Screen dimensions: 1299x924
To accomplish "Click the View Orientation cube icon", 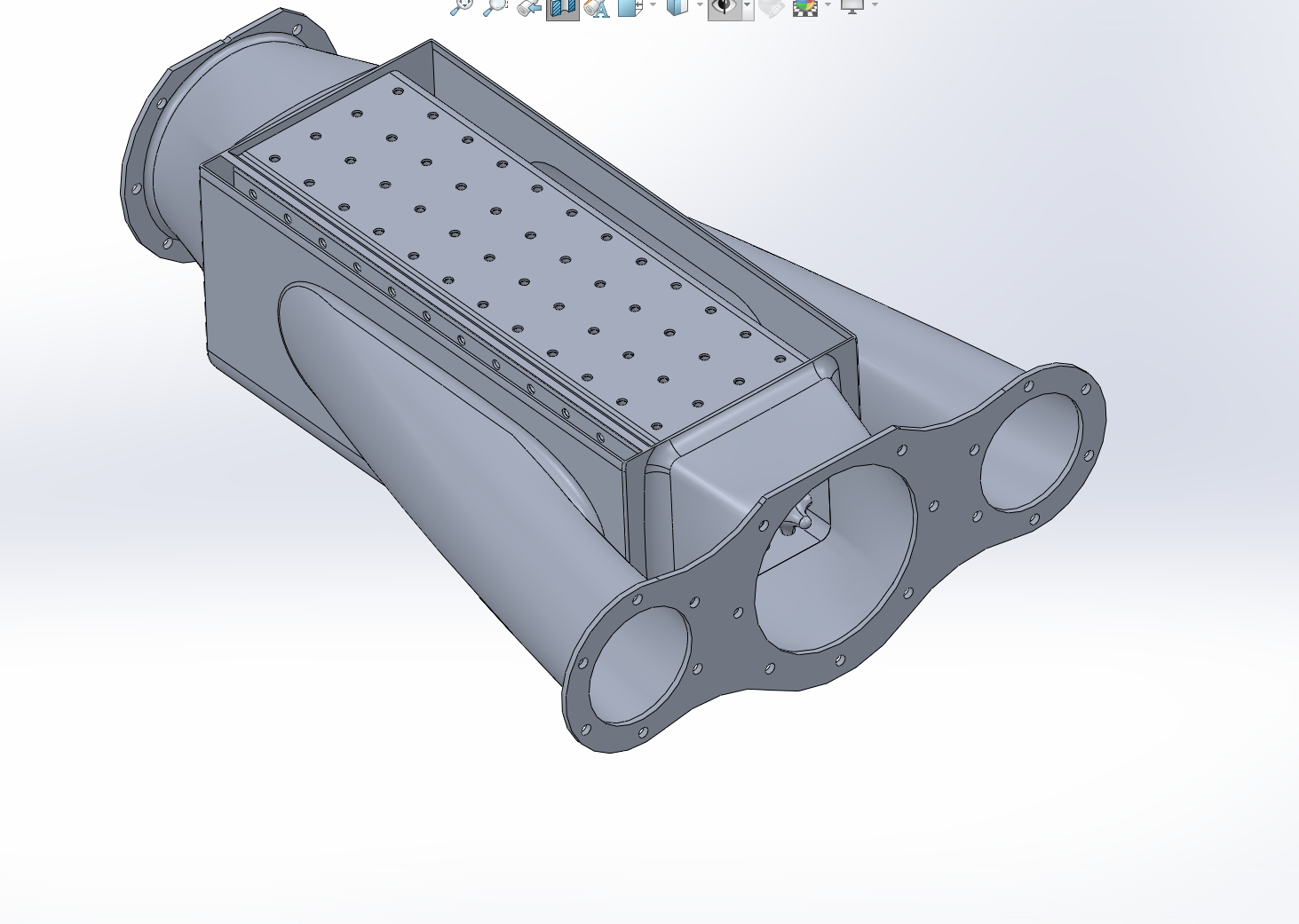I will 630,7.
